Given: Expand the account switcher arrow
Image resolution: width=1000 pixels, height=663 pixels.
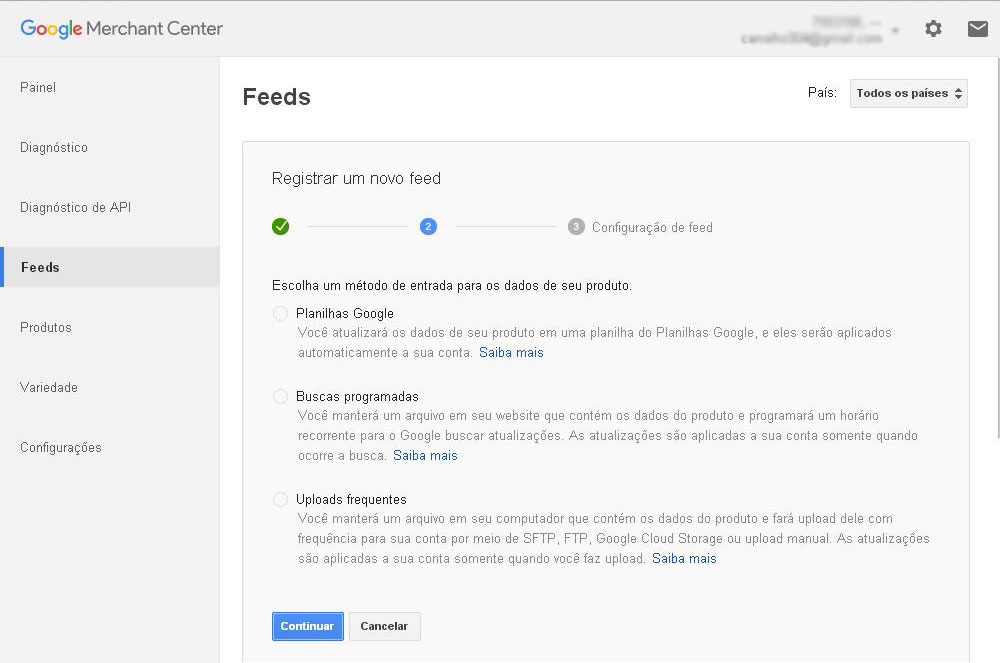Looking at the screenshot, I should 895,30.
